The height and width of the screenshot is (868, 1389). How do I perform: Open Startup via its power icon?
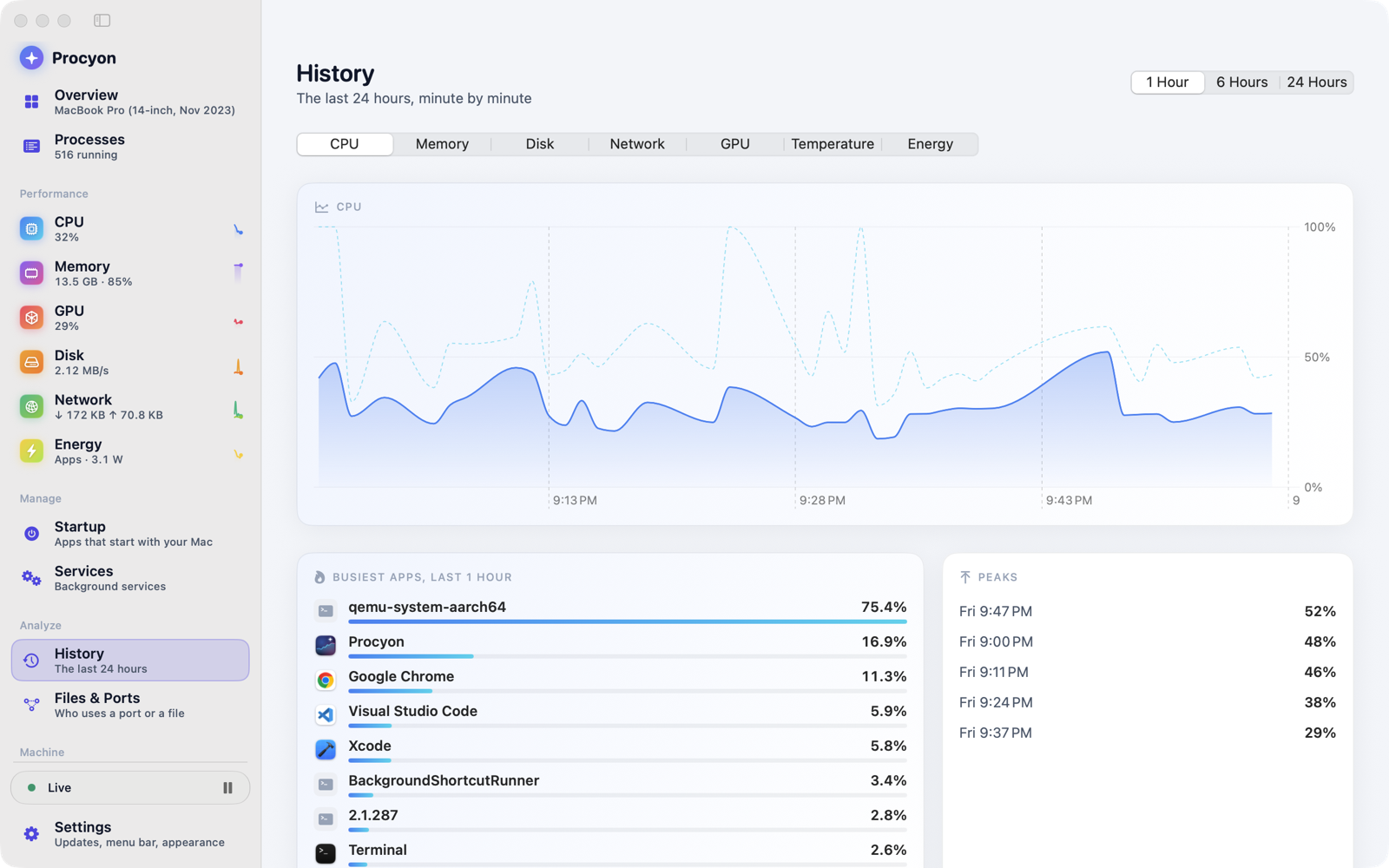tap(31, 533)
